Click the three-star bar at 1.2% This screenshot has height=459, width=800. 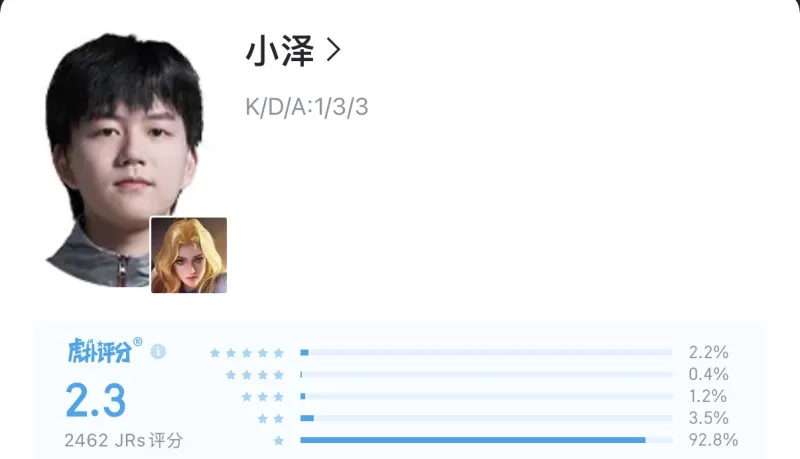point(486,396)
